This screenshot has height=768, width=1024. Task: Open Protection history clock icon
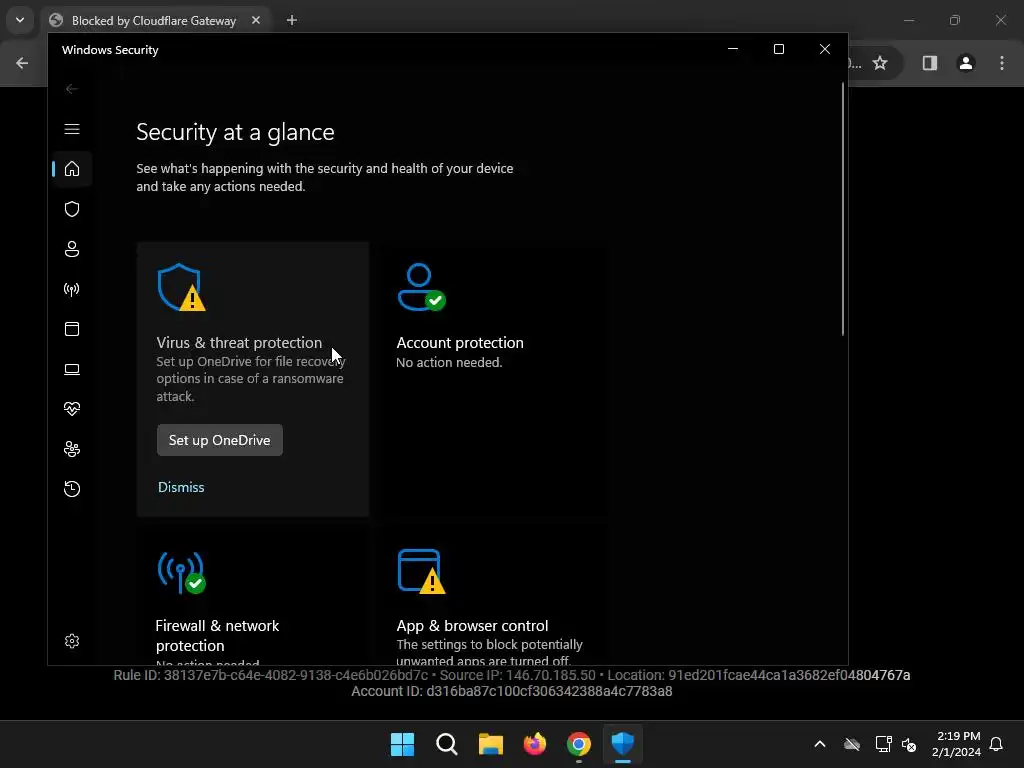72,489
